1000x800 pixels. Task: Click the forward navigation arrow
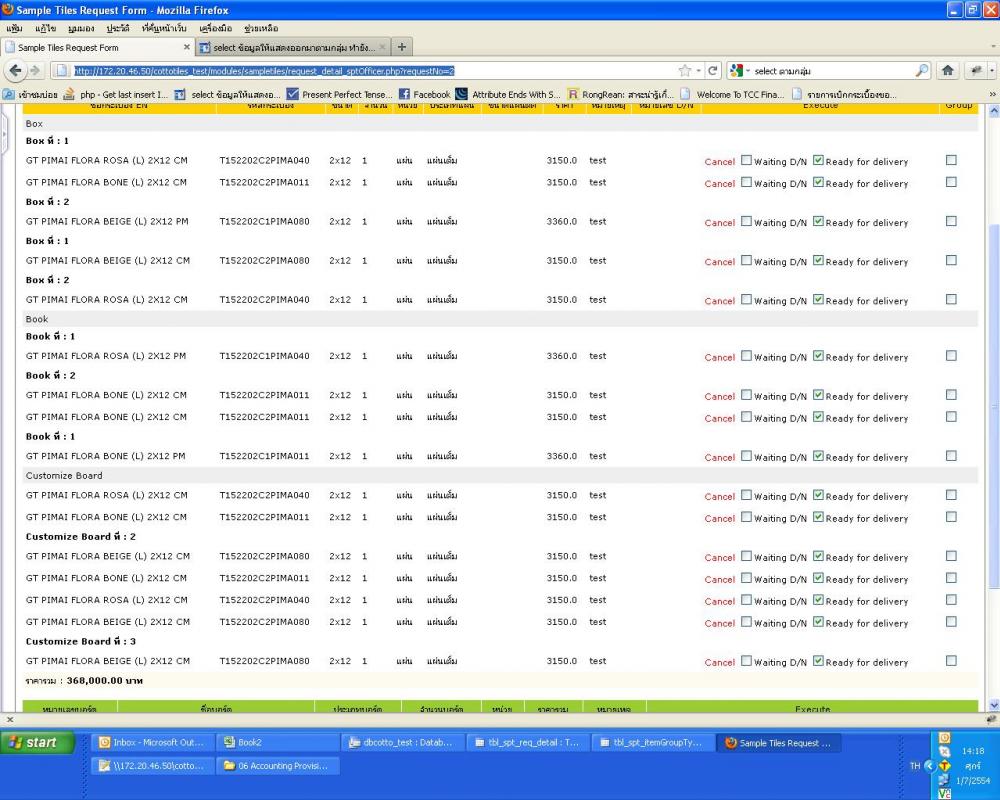point(35,71)
